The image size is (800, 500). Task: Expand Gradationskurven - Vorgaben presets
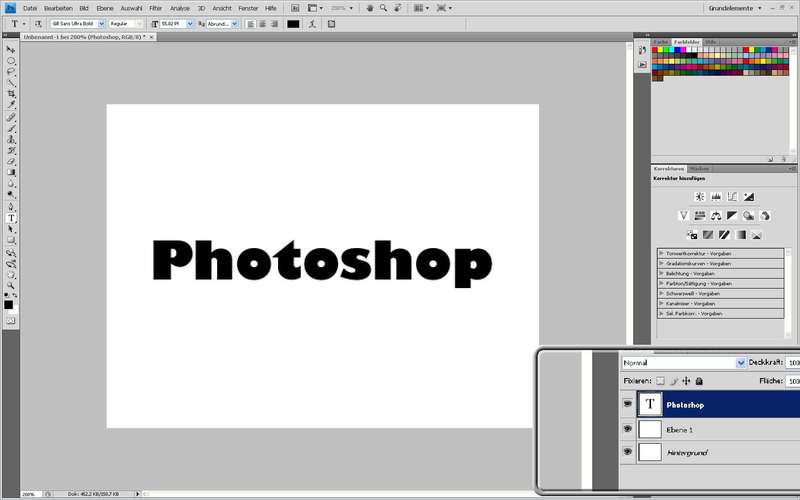[662, 263]
